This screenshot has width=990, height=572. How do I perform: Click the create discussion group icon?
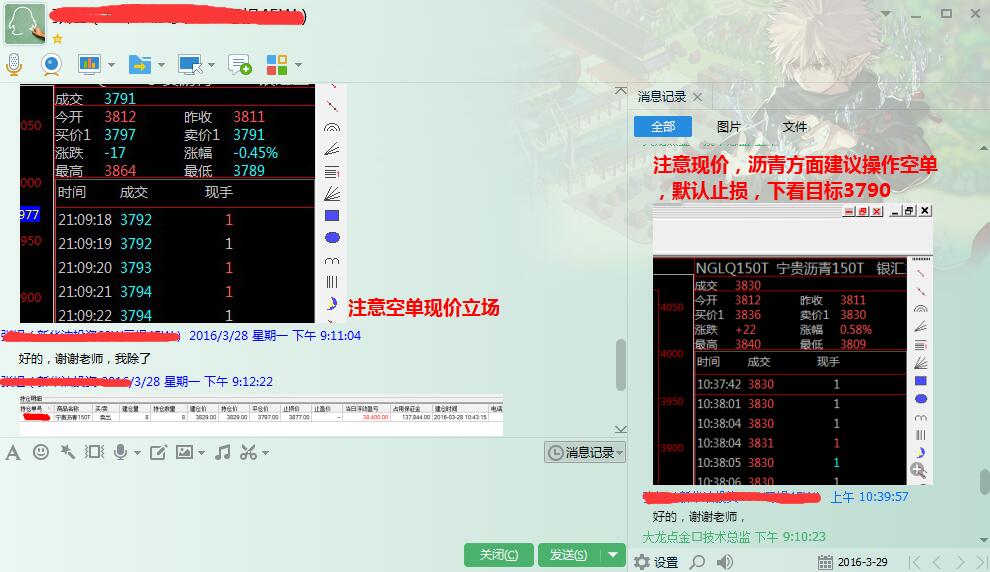pyautogui.click(x=240, y=65)
